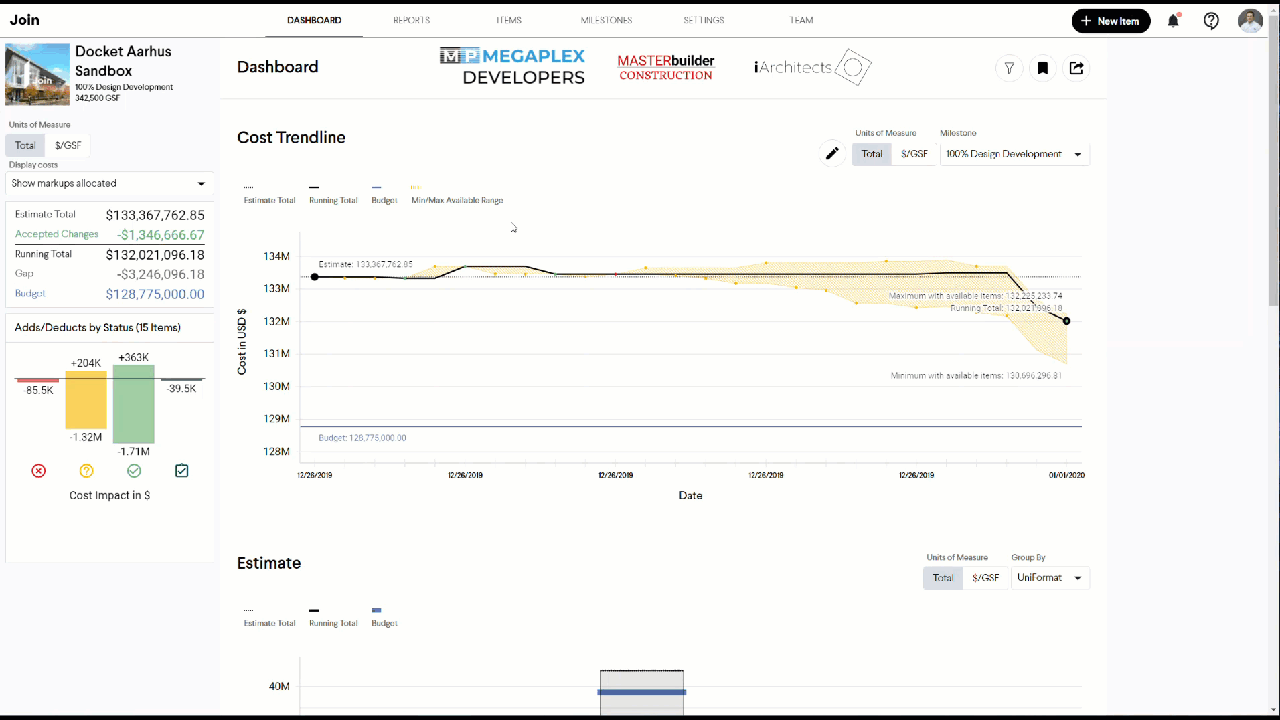Toggle Estimate Total legend in Cost Trendline

pos(269,195)
